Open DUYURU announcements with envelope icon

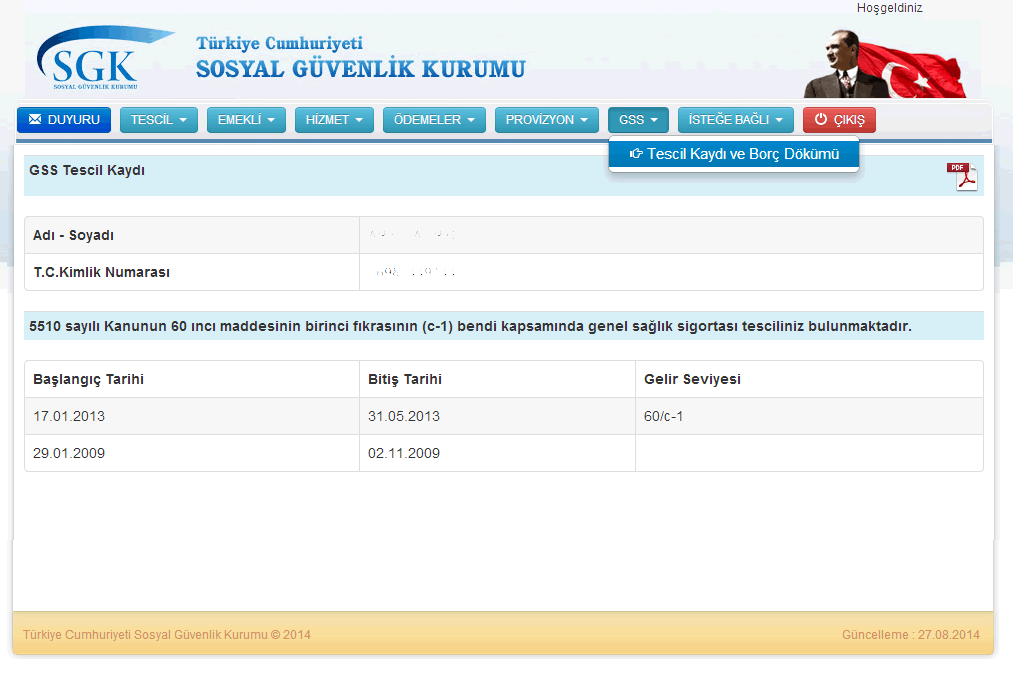pos(64,120)
